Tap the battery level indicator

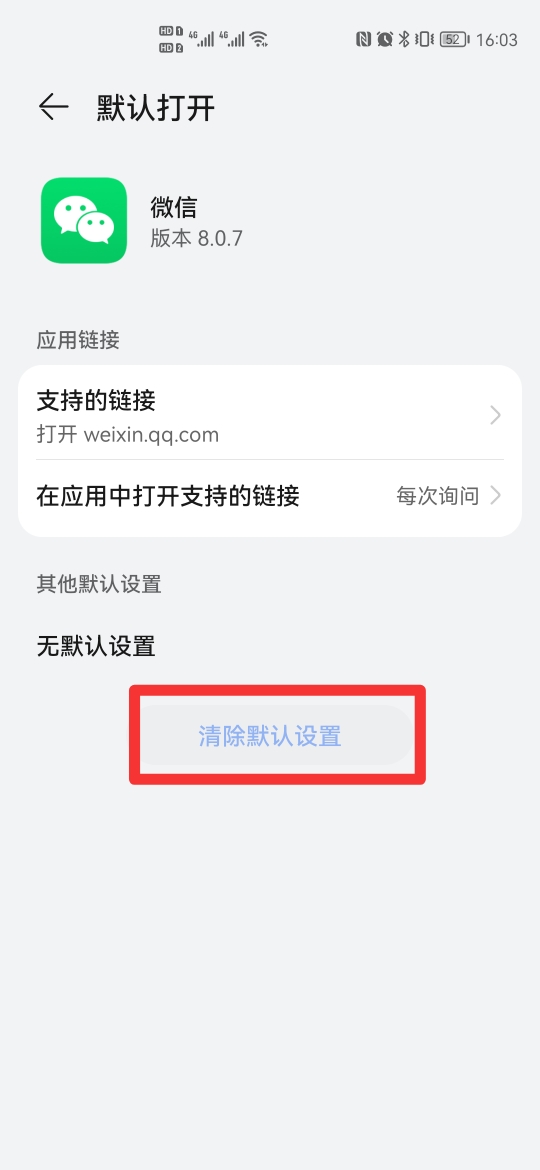pyautogui.click(x=454, y=40)
